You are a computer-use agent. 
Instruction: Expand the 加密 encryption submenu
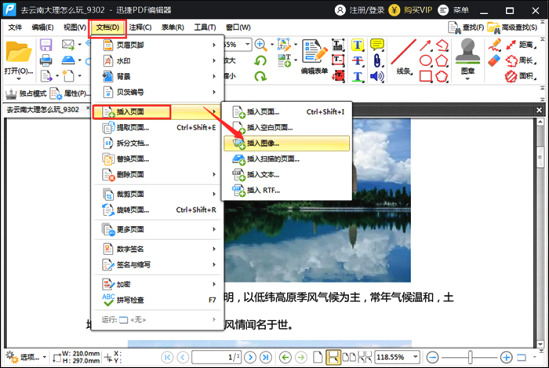[158, 284]
